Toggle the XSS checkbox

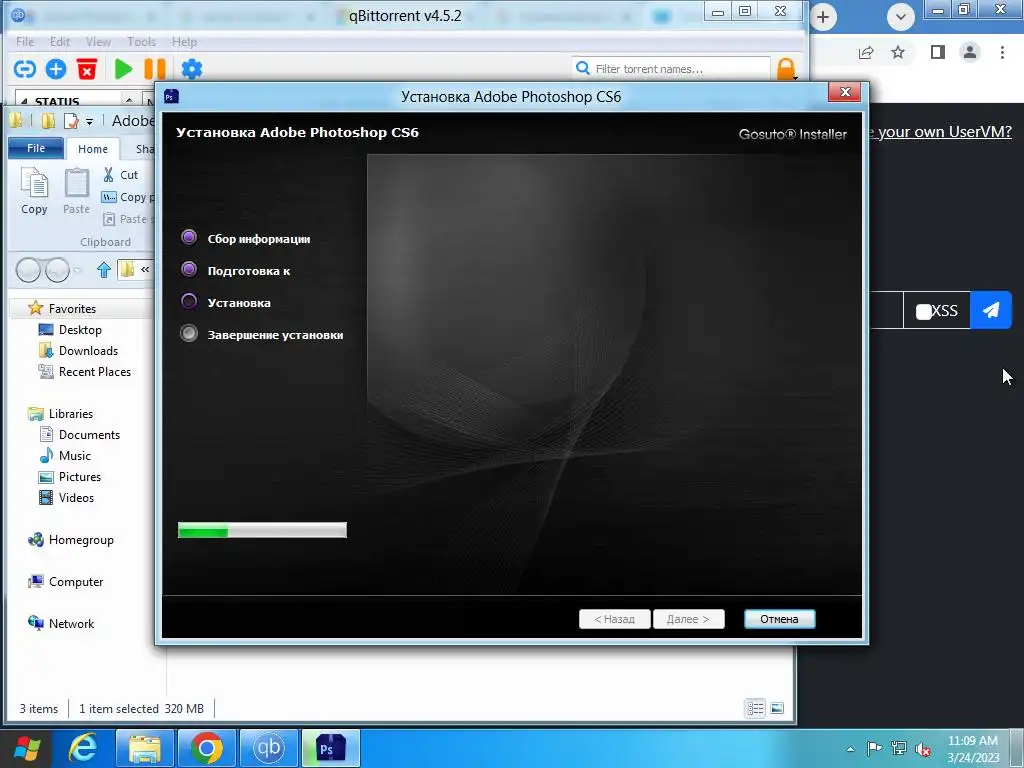pyautogui.click(x=923, y=312)
